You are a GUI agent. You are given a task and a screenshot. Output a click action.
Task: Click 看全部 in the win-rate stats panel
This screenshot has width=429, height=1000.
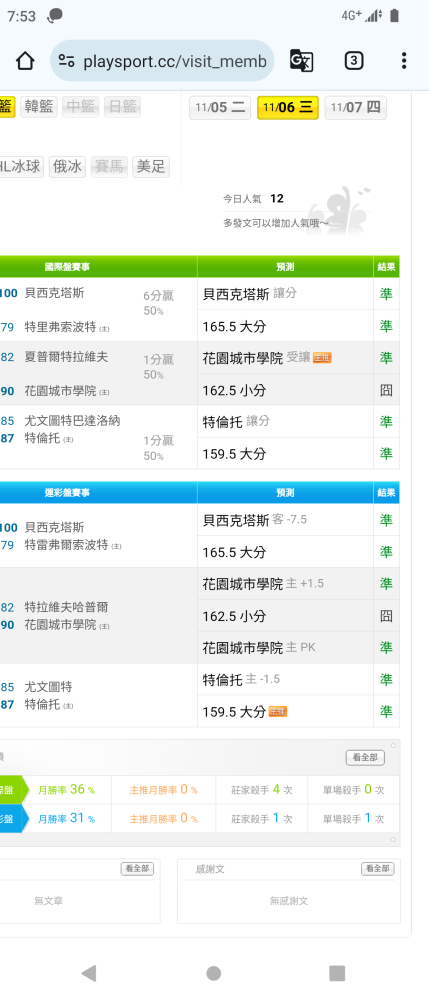point(365,758)
